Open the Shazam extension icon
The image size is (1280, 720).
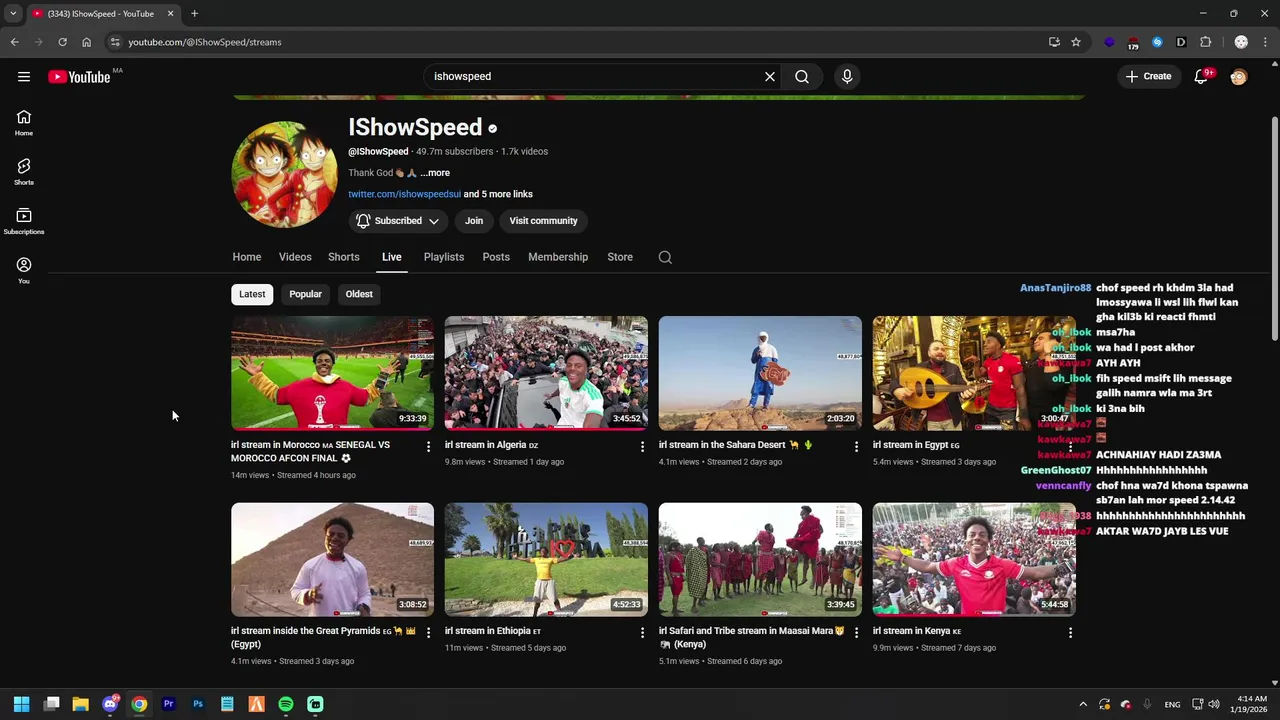pyautogui.click(x=1157, y=42)
